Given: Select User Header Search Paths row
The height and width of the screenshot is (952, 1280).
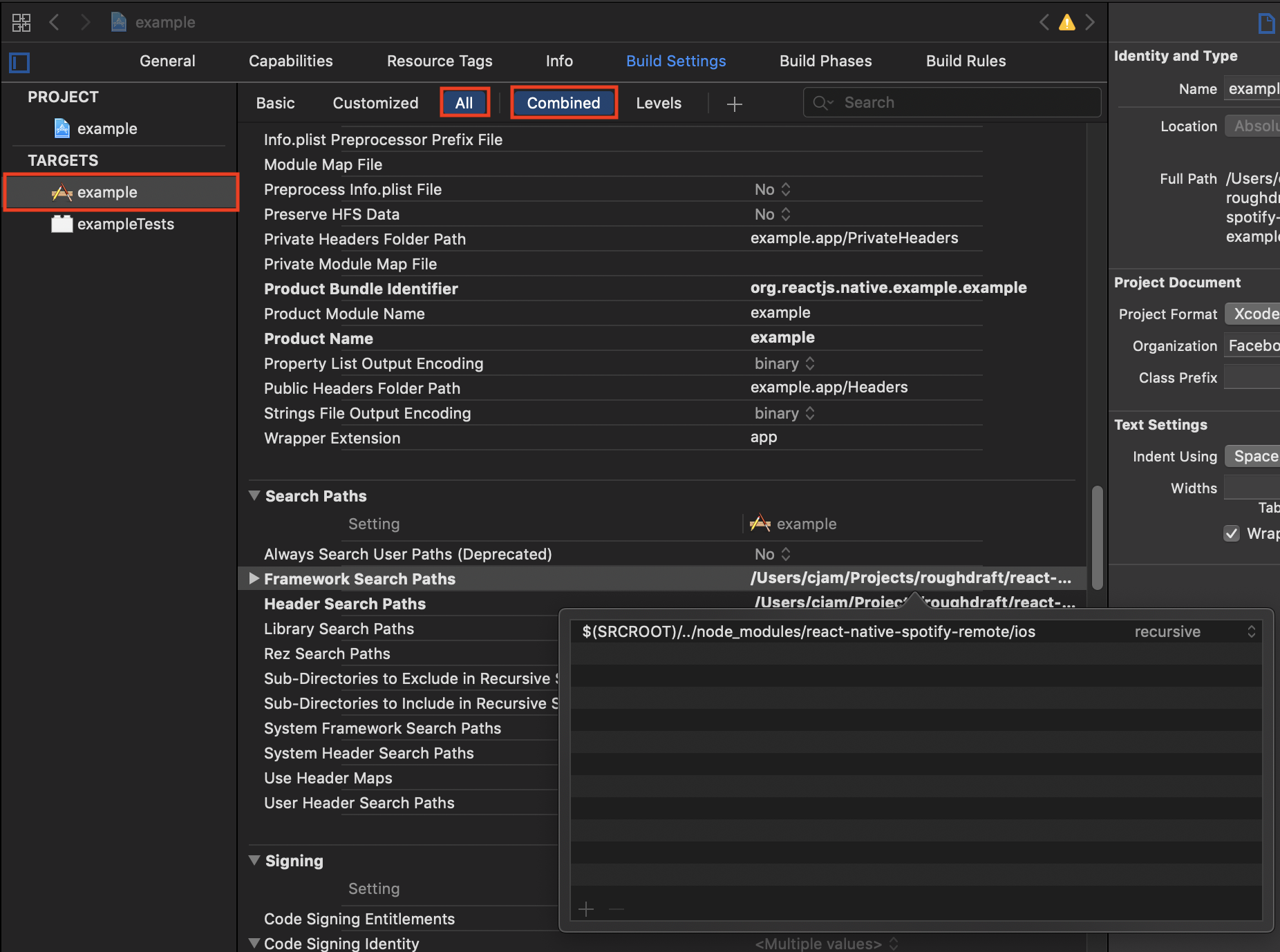Looking at the screenshot, I should pyautogui.click(x=359, y=803).
